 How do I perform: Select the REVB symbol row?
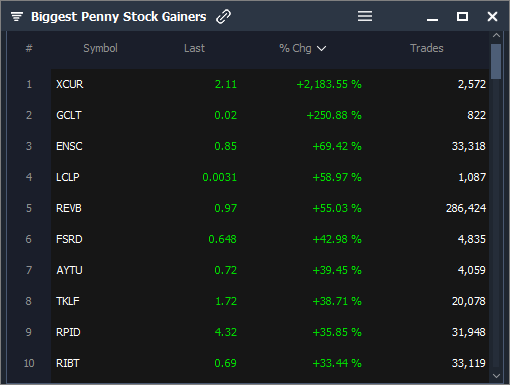click(x=270, y=208)
